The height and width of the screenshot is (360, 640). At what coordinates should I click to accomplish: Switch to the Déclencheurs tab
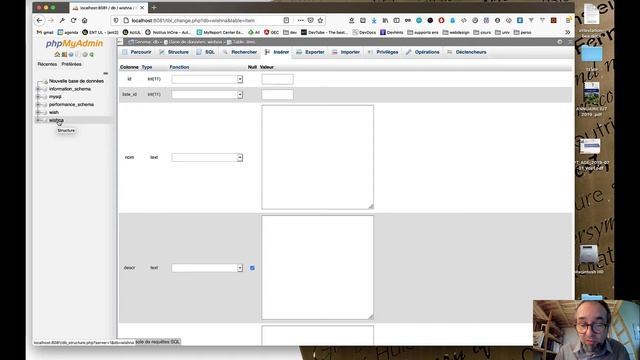coord(467,52)
